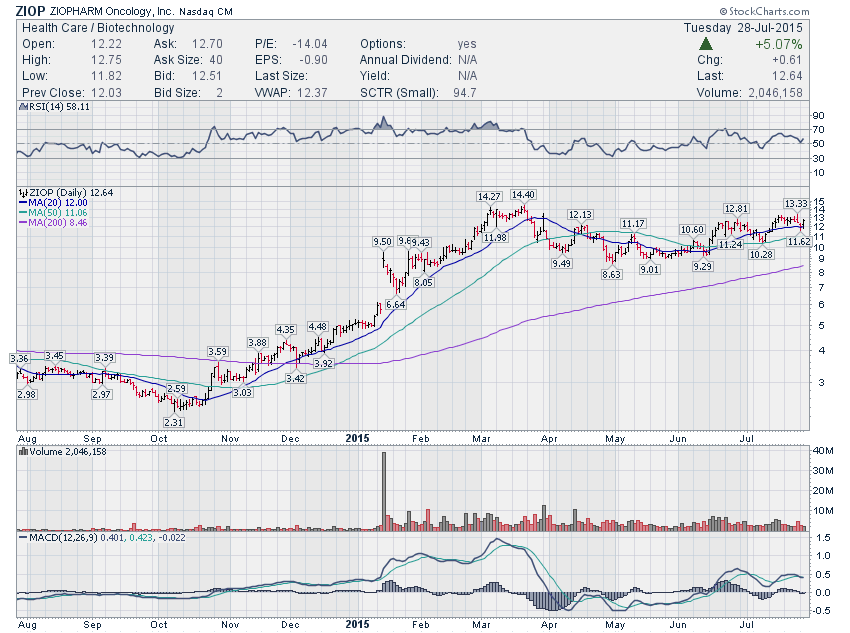
Task: Click the header Volume value 2,046,158
Action: tap(775, 93)
